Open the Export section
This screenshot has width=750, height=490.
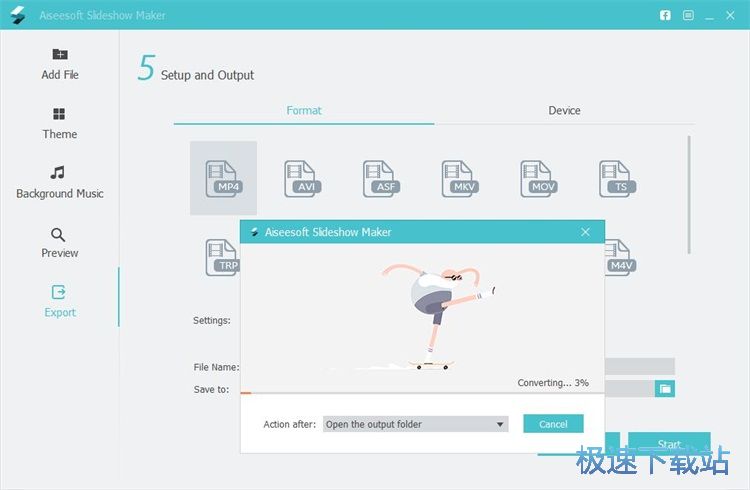pos(60,301)
